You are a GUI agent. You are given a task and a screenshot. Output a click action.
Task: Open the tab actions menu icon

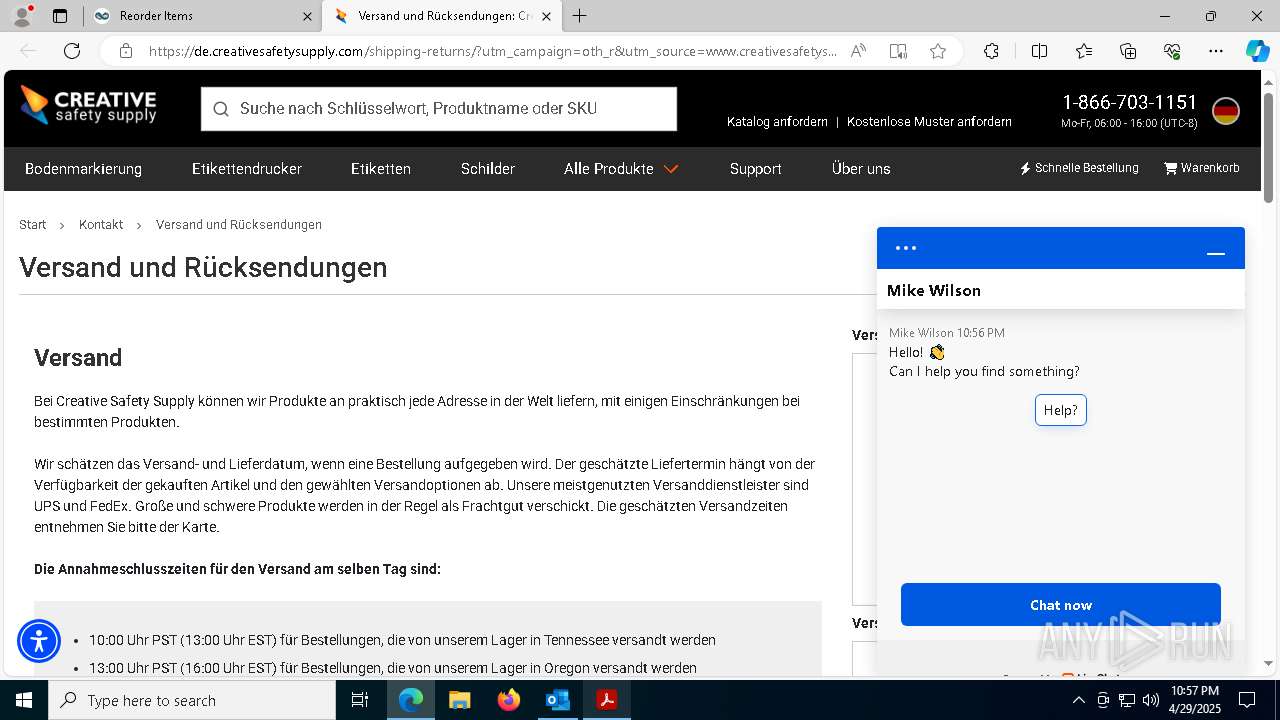60,16
